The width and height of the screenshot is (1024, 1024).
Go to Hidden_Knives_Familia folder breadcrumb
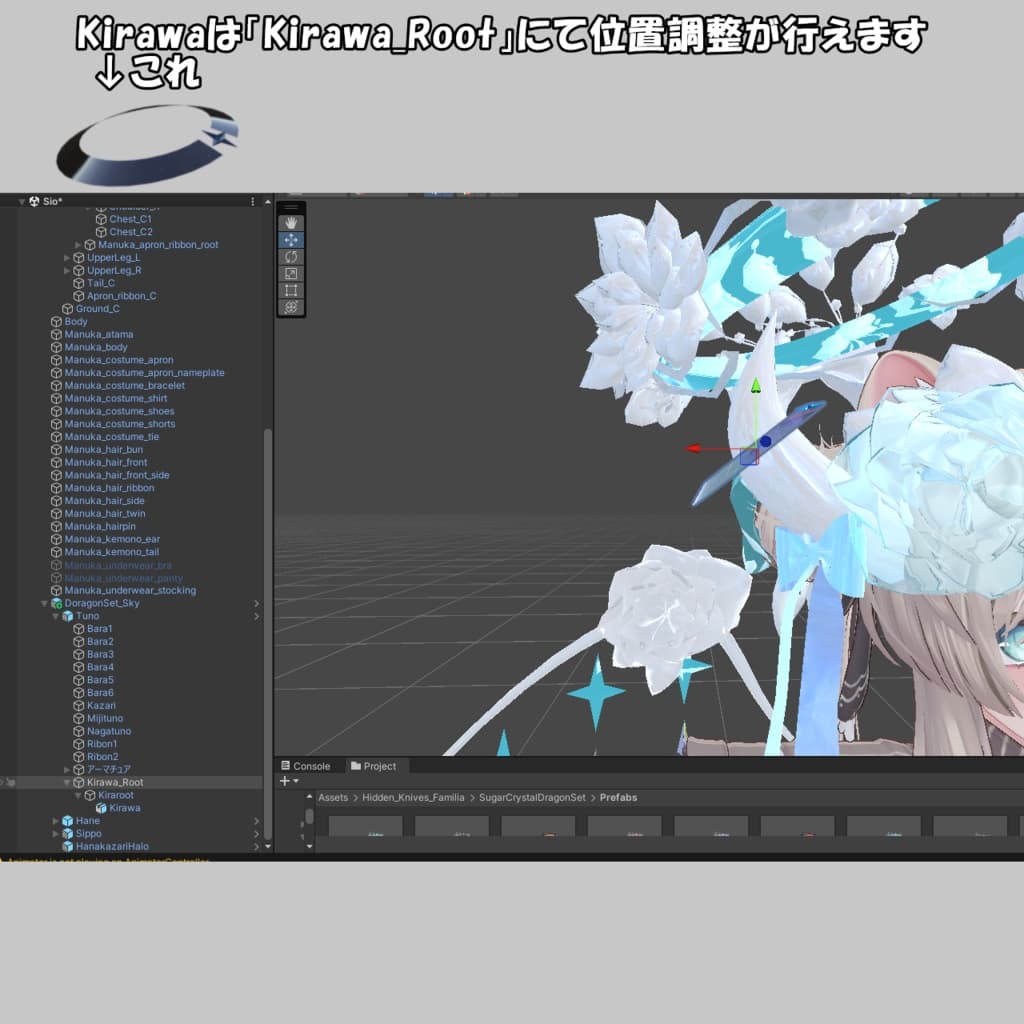[413, 797]
